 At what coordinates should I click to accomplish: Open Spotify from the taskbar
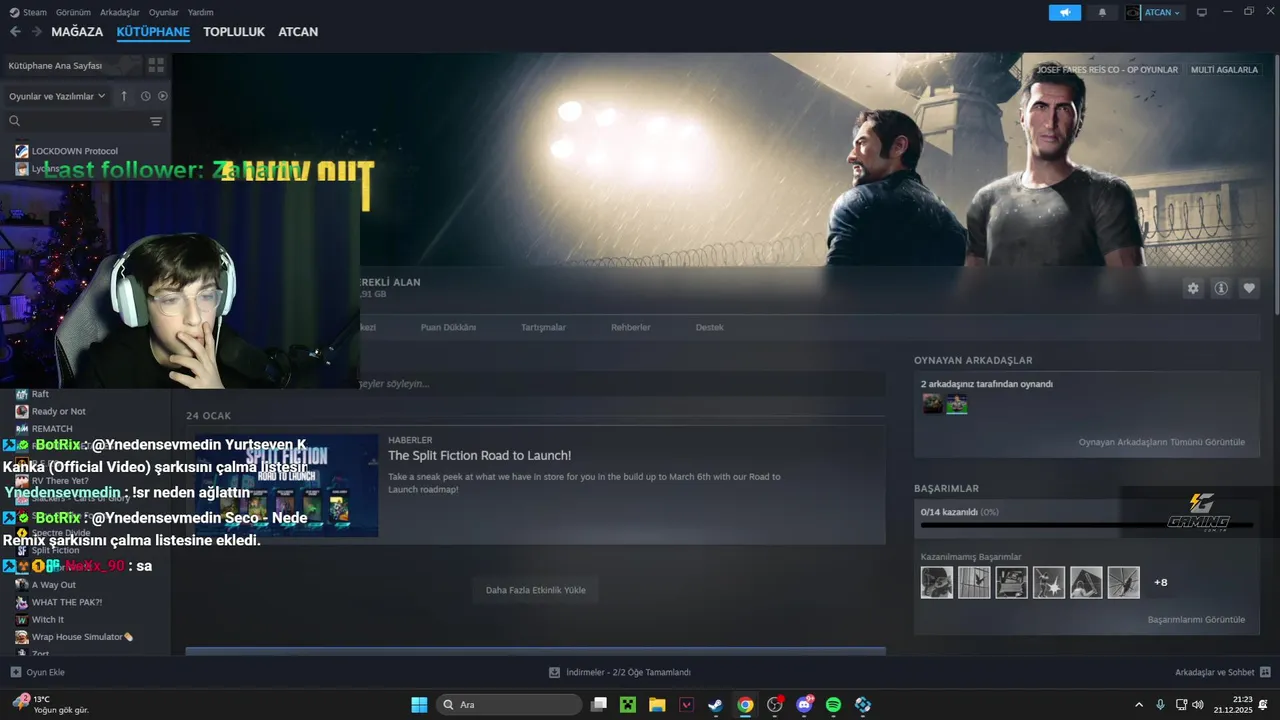click(833, 705)
